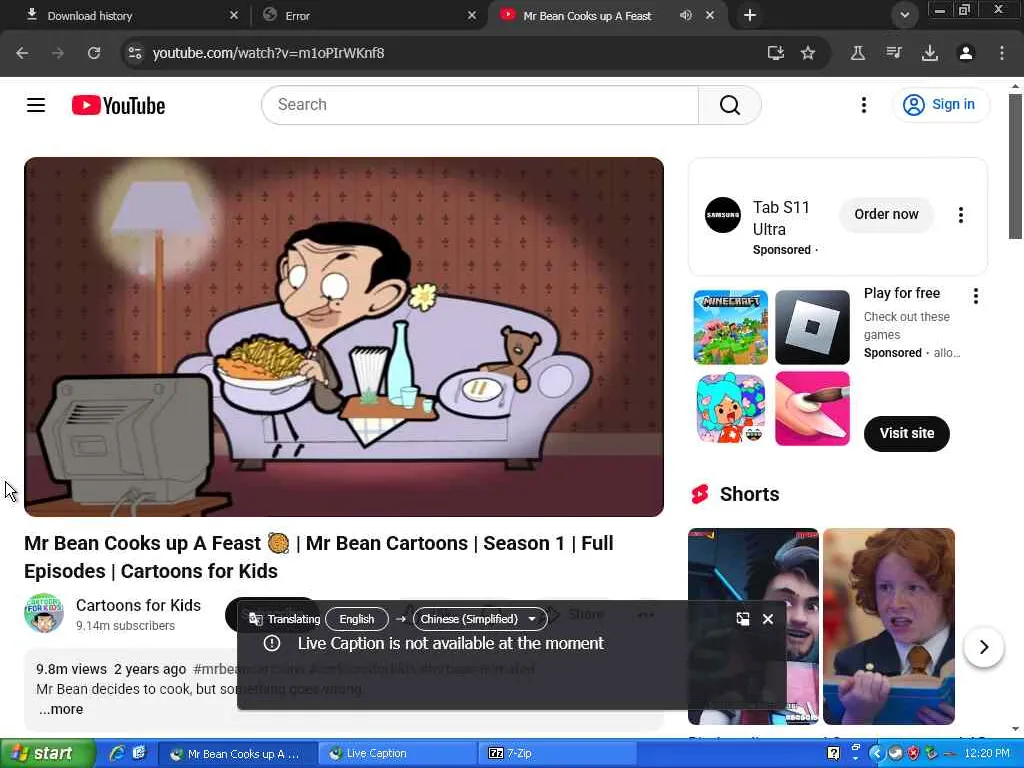This screenshot has width=1024, height=768.
Task: Click the taskbar clock showing 12:20 PM
Action: click(x=987, y=754)
